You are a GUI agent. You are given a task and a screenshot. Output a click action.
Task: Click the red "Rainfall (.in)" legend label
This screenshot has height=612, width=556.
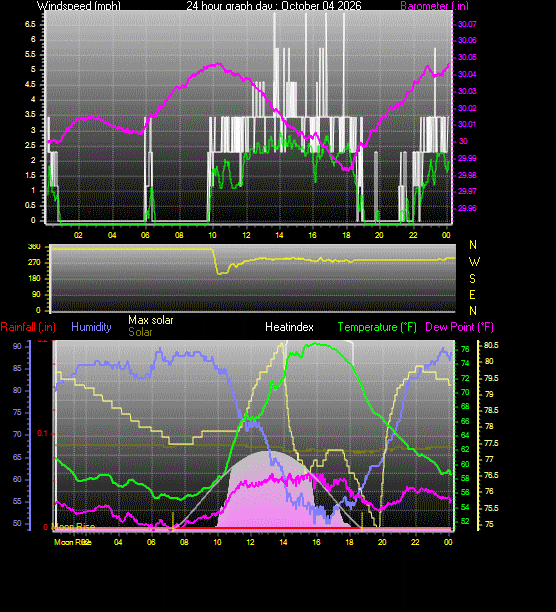click(28, 327)
